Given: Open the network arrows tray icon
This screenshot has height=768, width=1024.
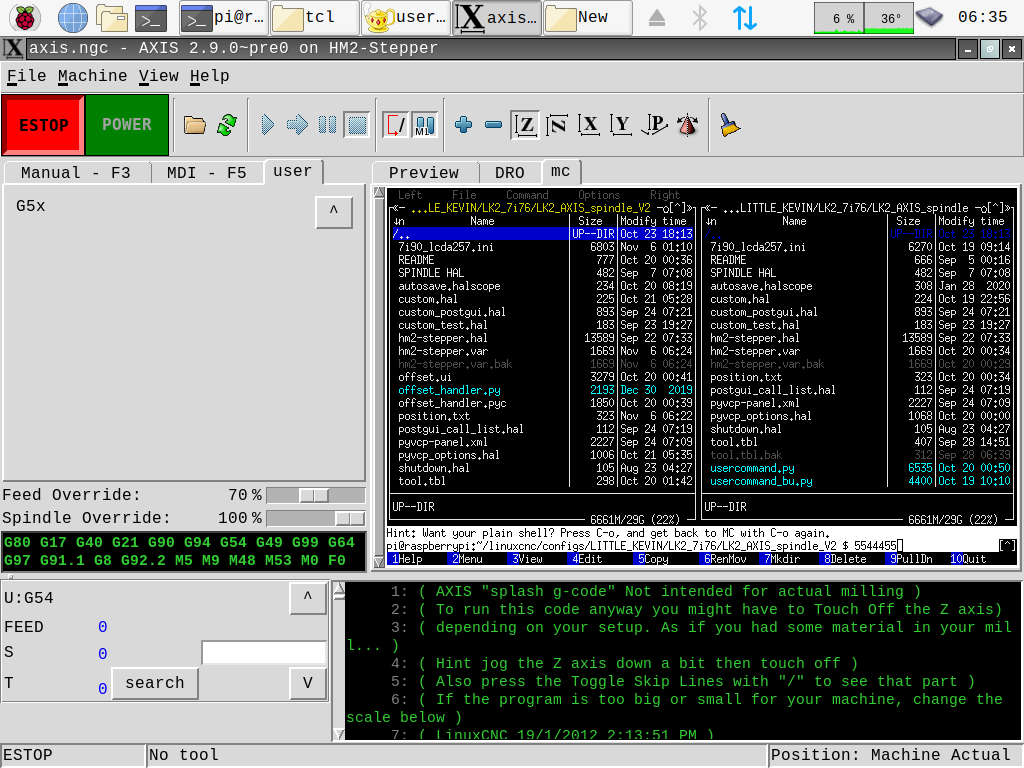Looking at the screenshot, I should (744, 18).
